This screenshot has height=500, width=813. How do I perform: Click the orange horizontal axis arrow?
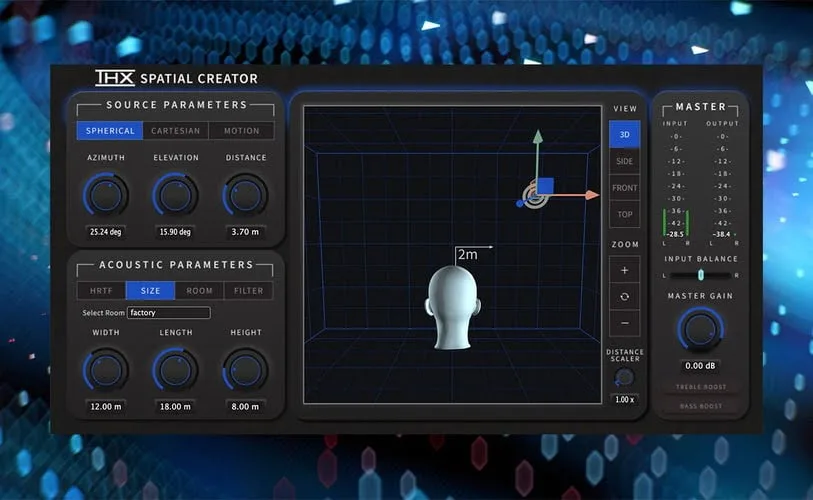(x=592, y=195)
